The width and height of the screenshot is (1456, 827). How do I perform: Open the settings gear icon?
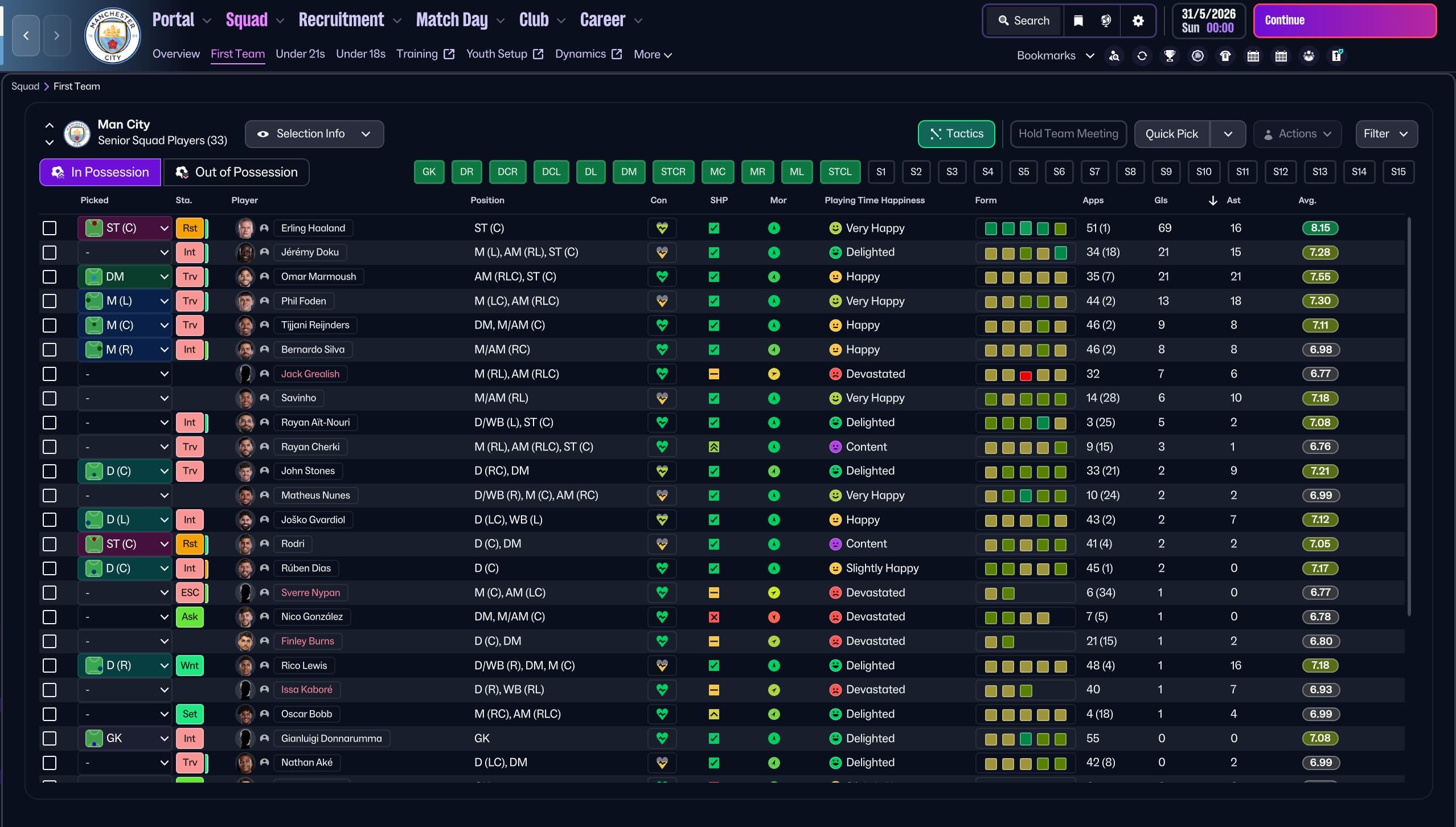pyautogui.click(x=1138, y=21)
